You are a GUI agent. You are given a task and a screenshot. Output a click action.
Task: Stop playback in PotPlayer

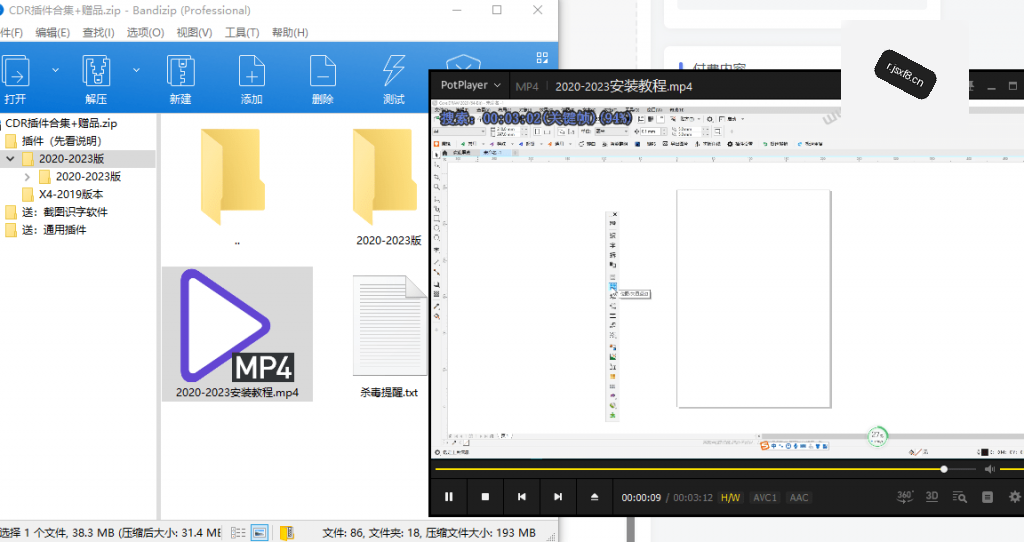pyautogui.click(x=485, y=497)
